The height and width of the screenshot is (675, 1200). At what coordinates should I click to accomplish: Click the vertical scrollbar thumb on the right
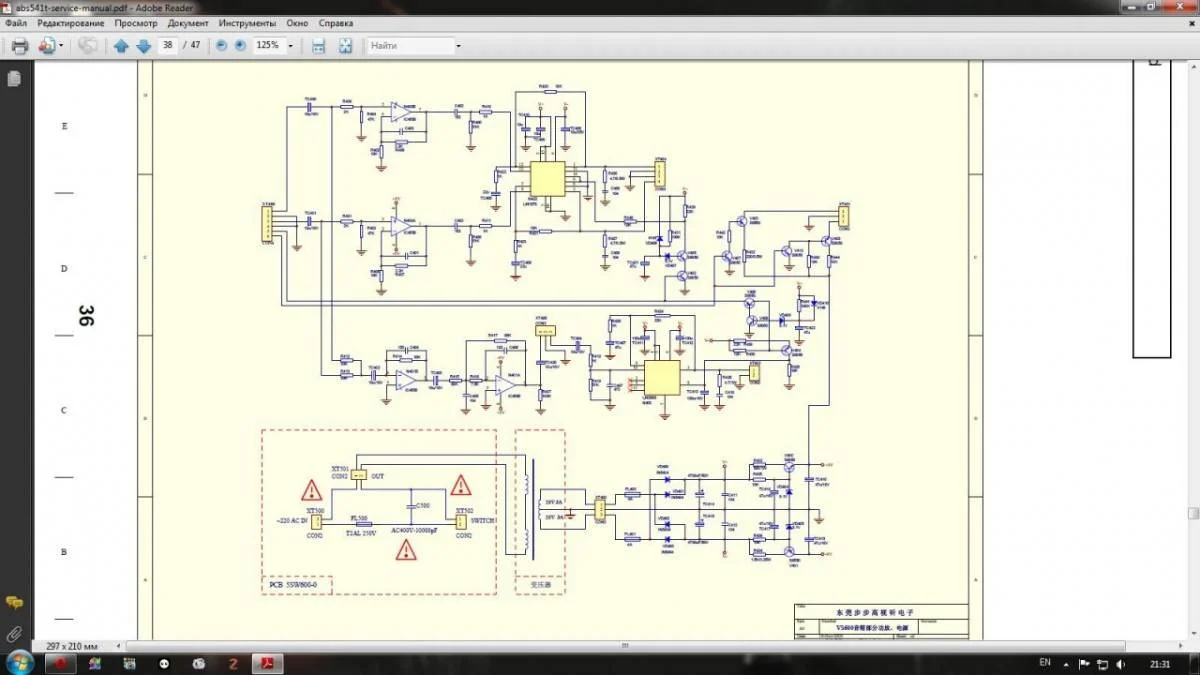pos(1193,513)
